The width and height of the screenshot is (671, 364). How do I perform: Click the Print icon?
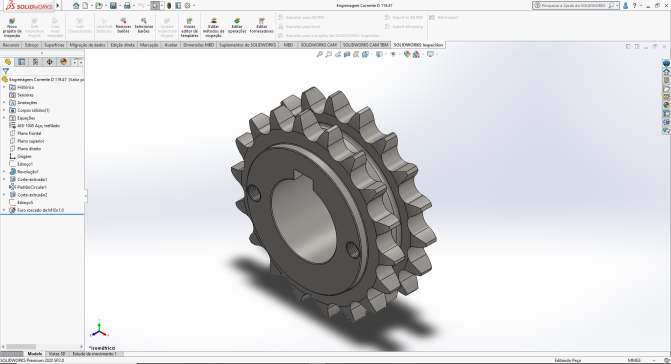pyautogui.click(x=127, y=6)
